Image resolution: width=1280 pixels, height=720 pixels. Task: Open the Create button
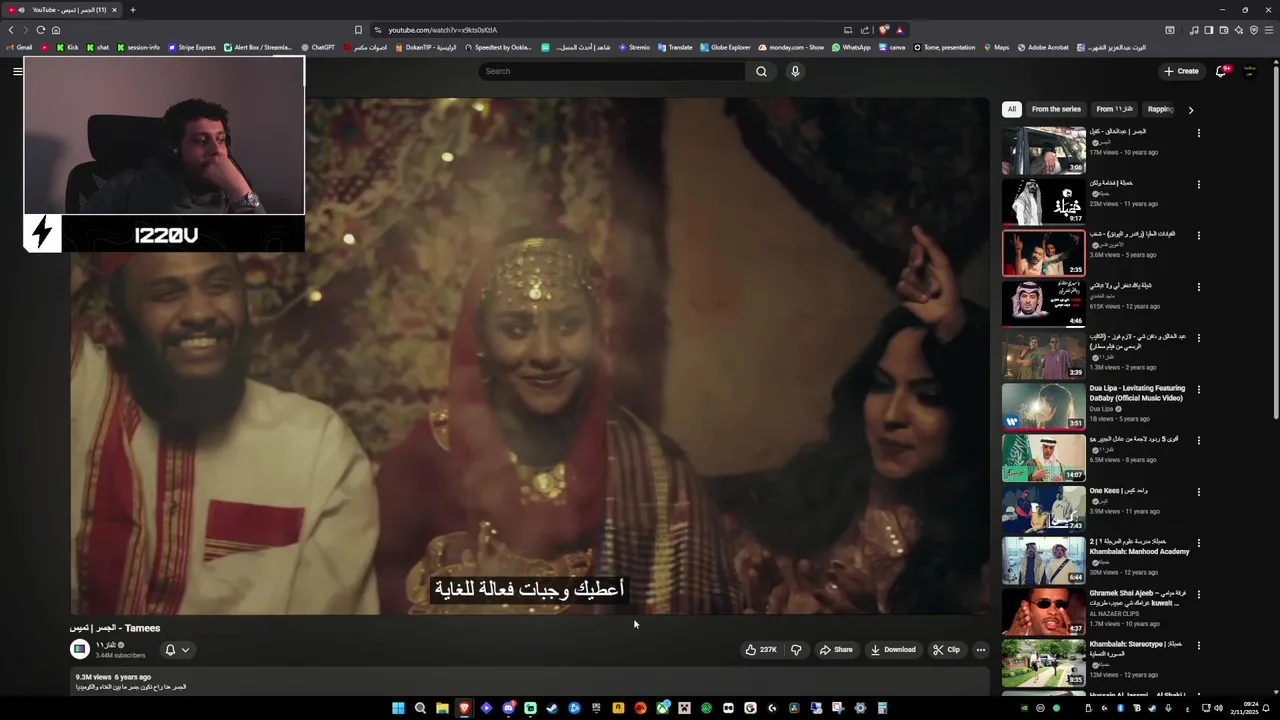pyautogui.click(x=1181, y=71)
